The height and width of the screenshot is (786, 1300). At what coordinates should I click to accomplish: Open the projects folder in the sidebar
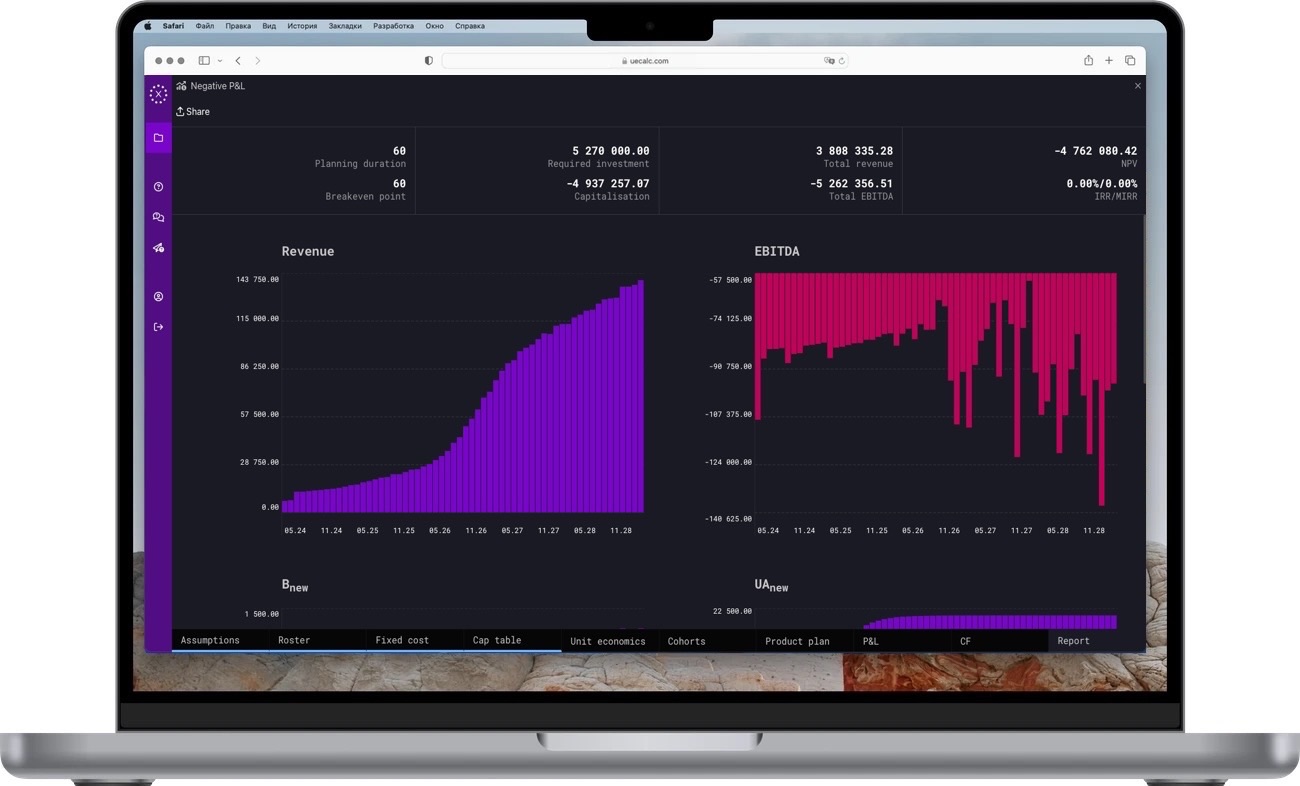tap(158, 138)
